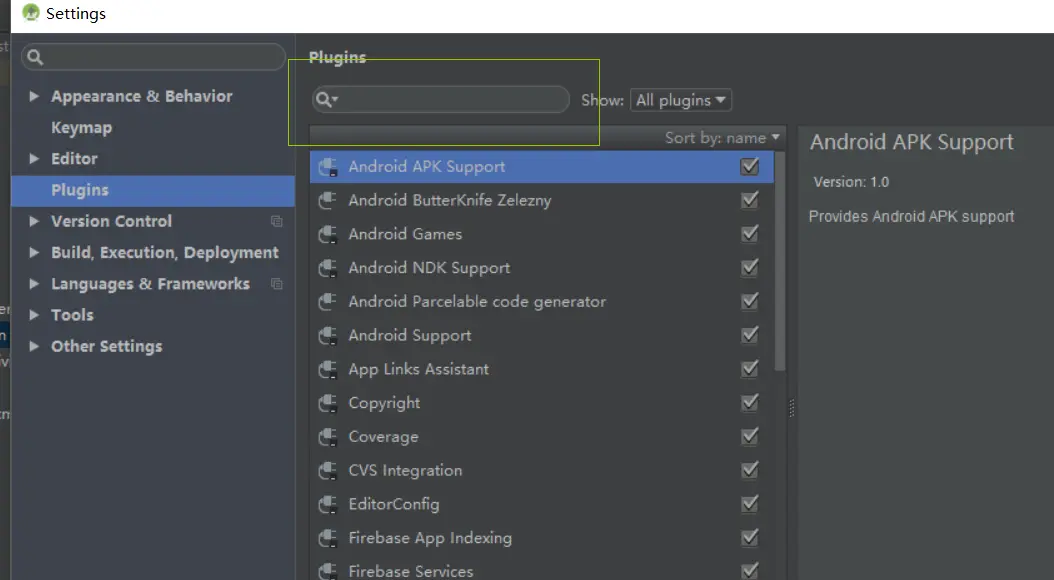Select the CVS Integration plugin row
Image resolution: width=1054 pixels, height=580 pixels.
click(x=542, y=470)
